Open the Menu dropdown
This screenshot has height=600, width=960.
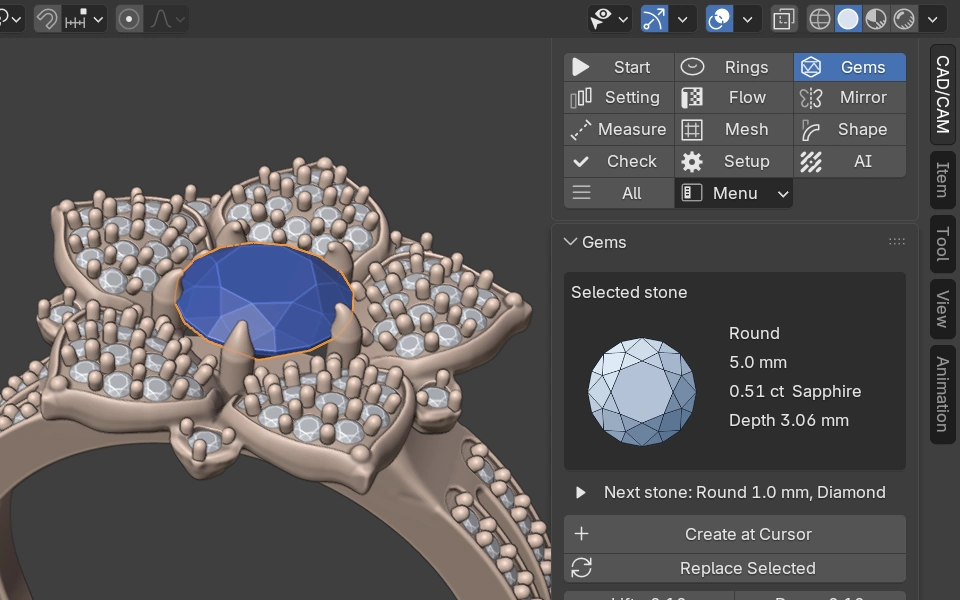733,193
